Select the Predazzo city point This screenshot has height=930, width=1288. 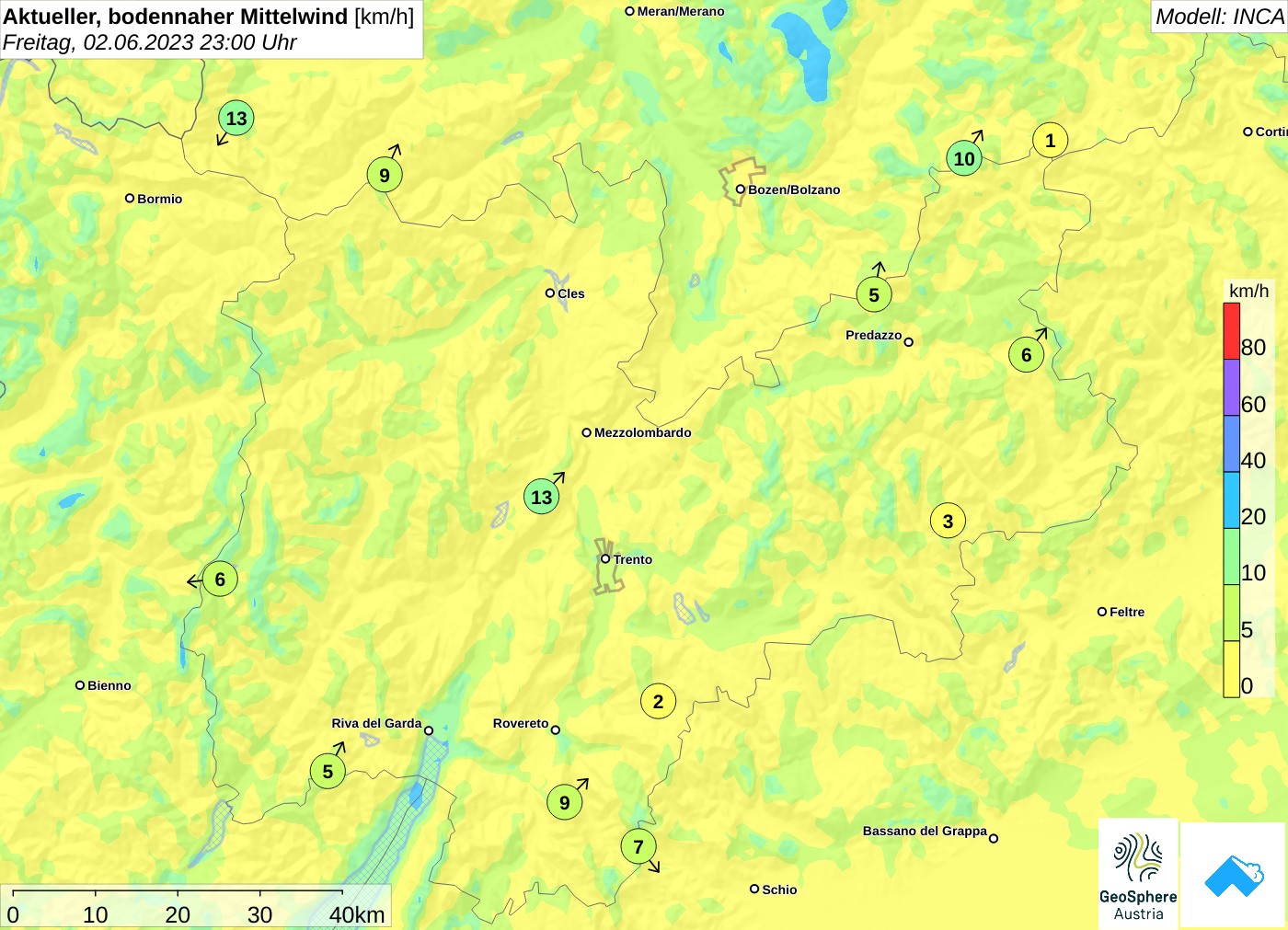point(909,342)
